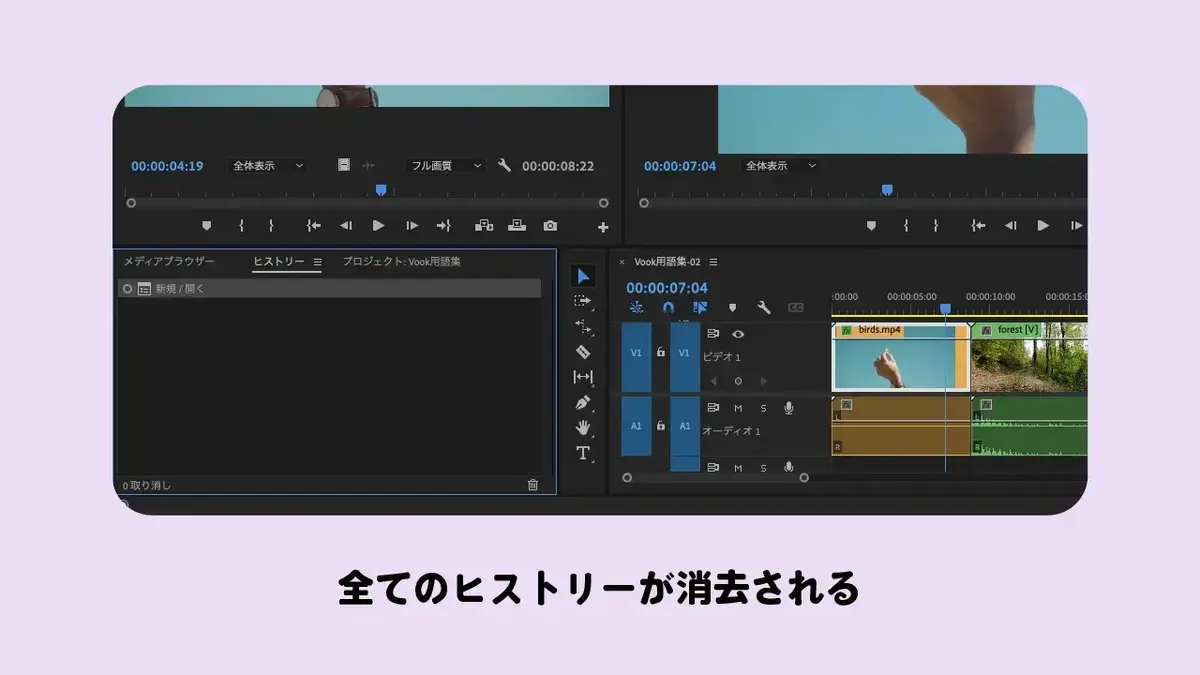
Task: Open program monitor 全体表示 zoom dropdown
Action: point(780,166)
